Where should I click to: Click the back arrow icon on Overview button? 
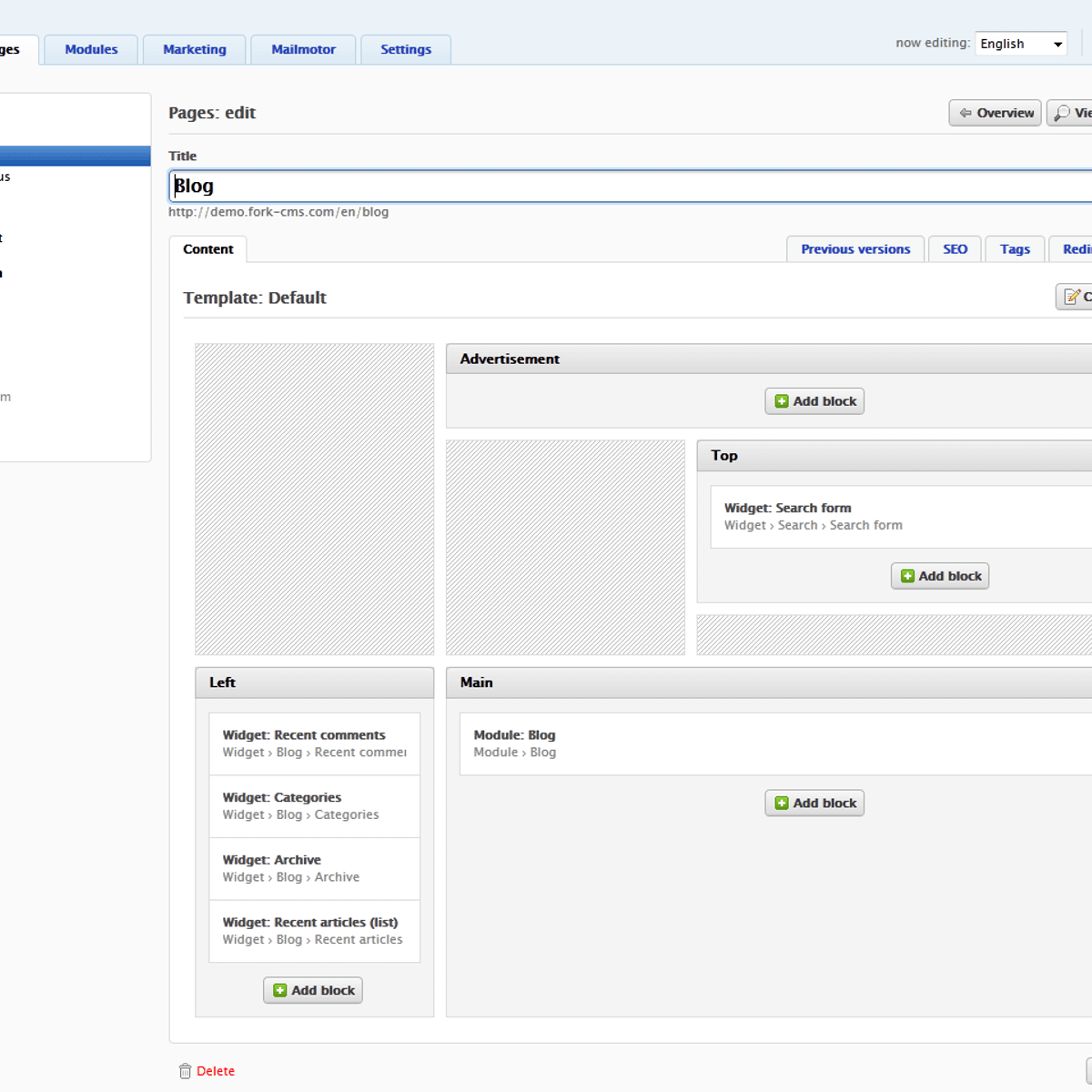[x=966, y=113]
